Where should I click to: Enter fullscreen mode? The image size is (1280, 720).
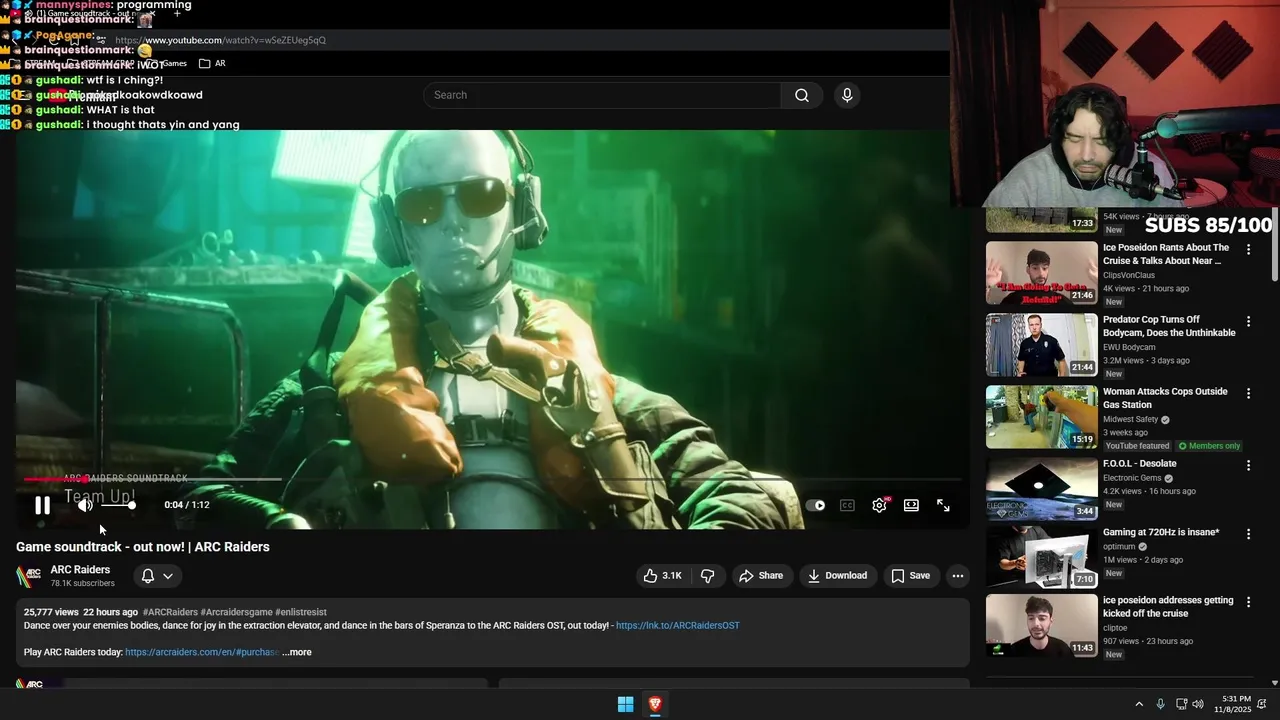pyautogui.click(x=943, y=505)
